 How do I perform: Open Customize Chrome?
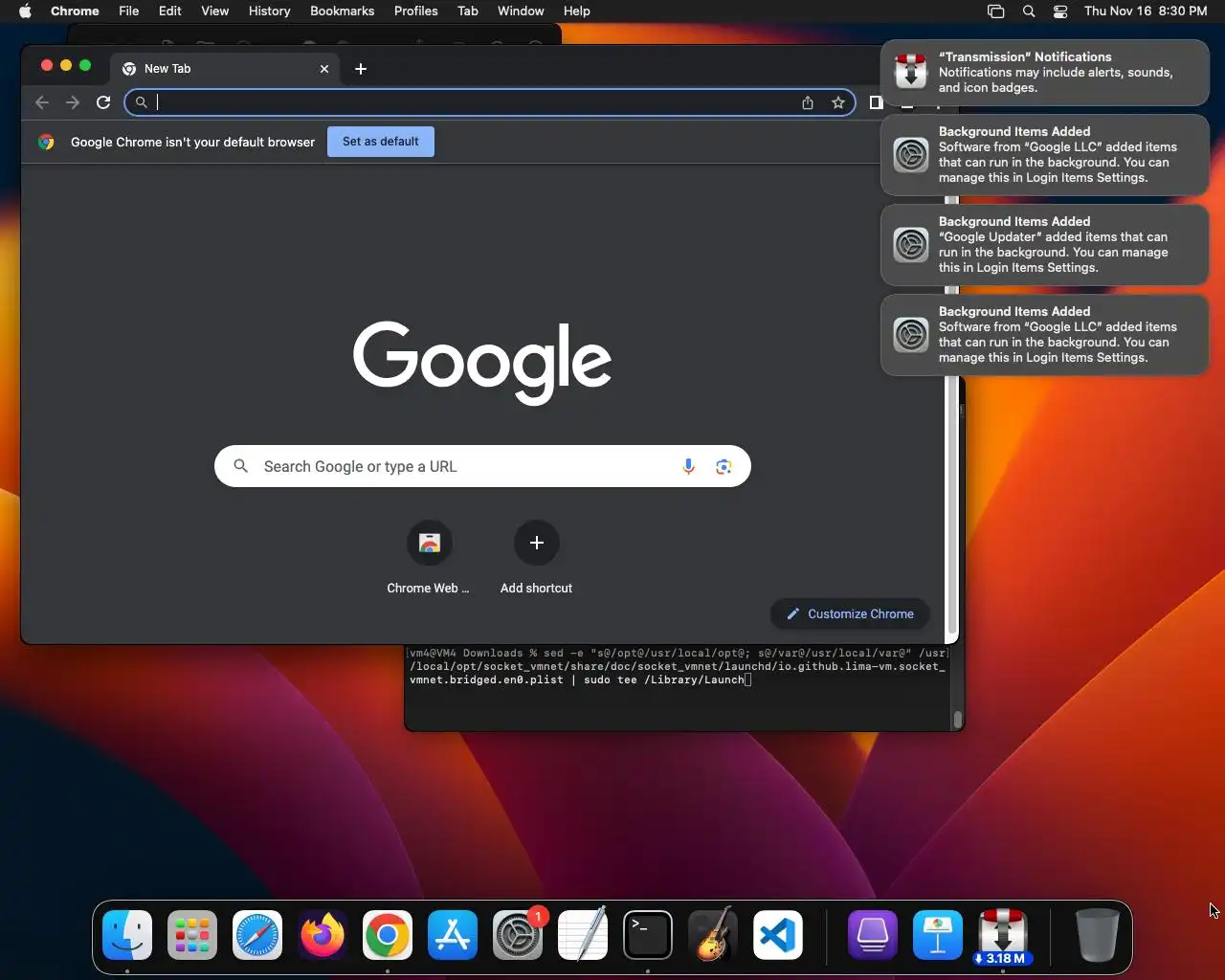(850, 614)
